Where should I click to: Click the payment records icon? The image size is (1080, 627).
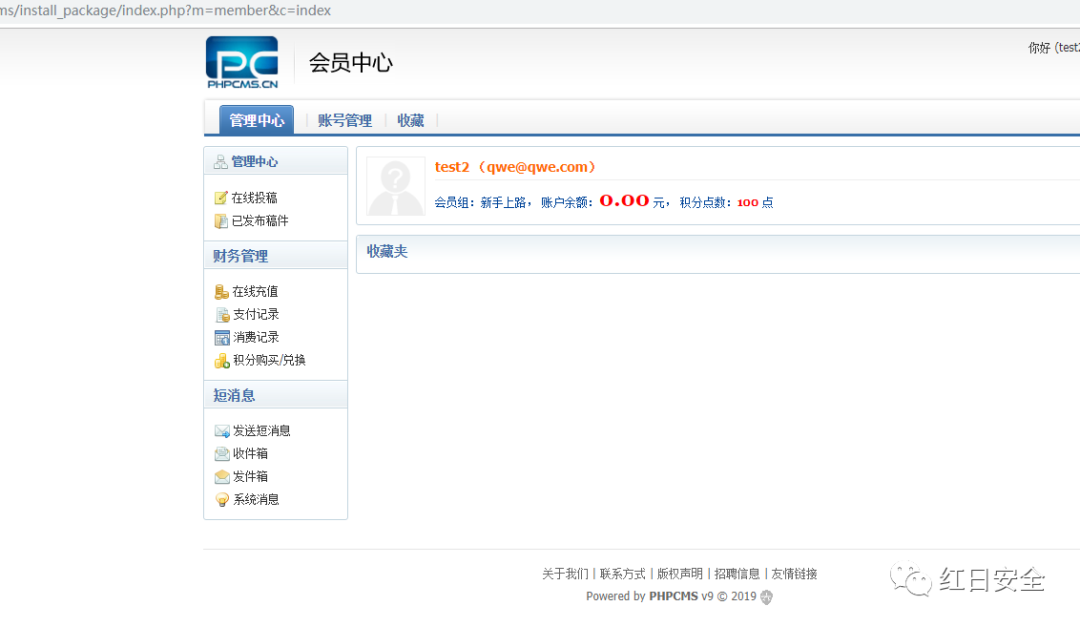coord(222,315)
